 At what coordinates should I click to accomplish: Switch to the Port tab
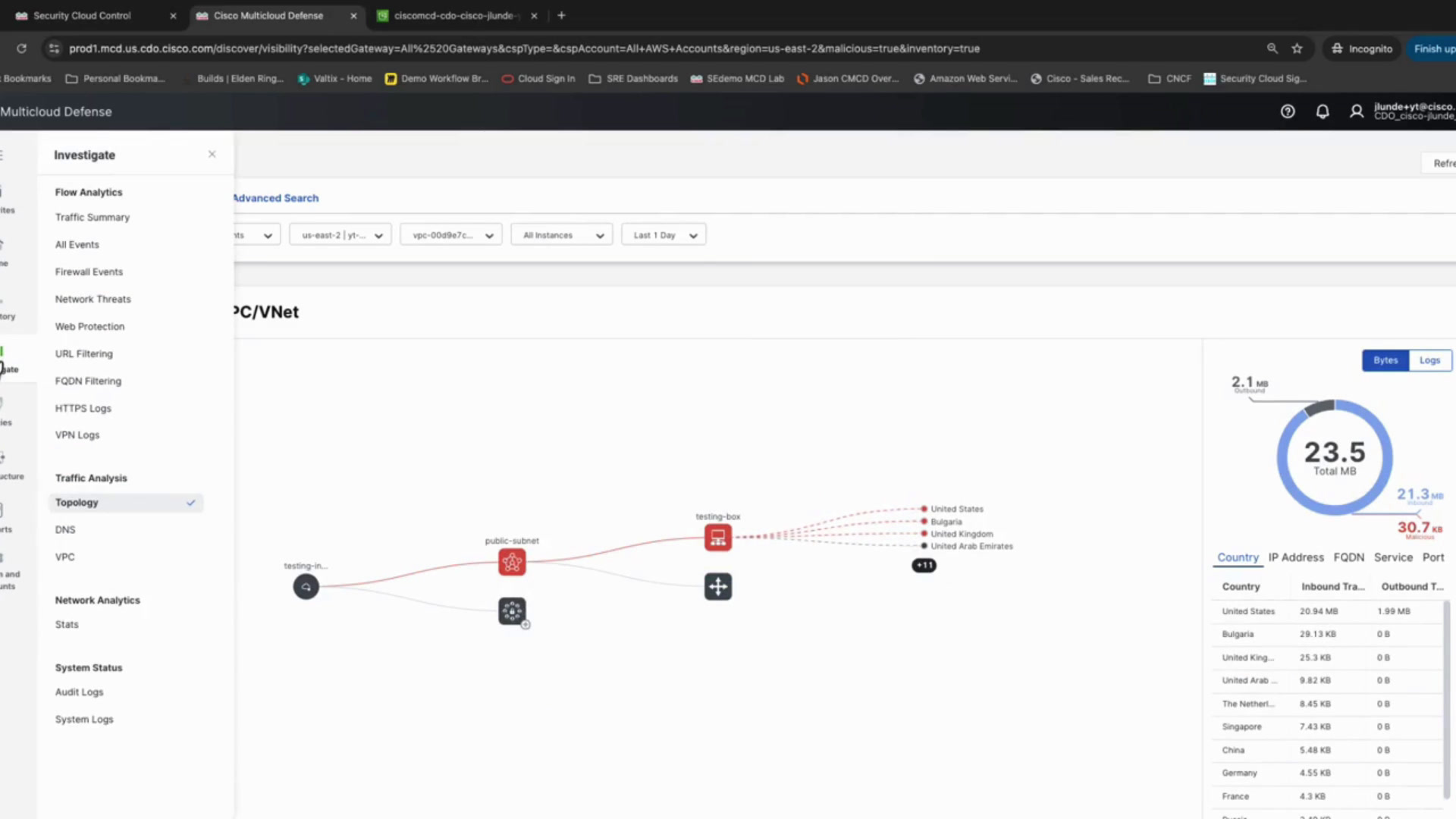click(1433, 557)
